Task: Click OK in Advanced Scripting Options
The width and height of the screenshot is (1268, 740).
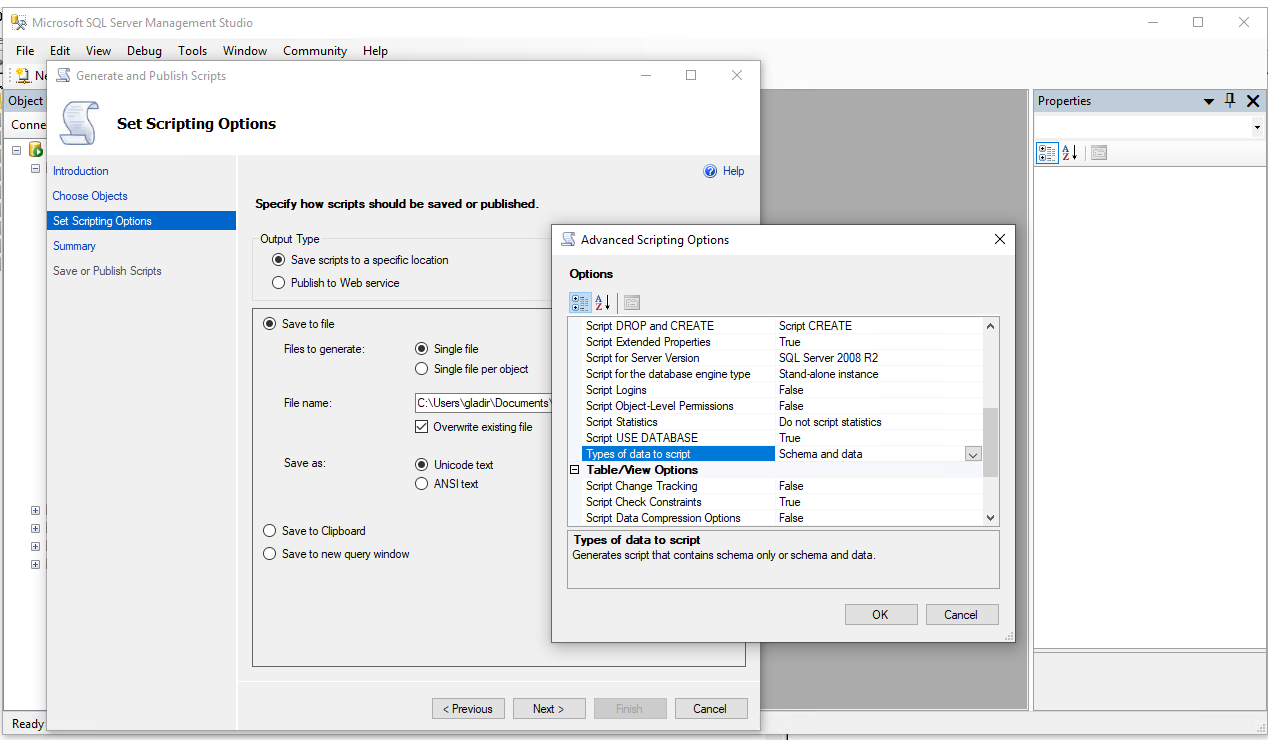Action: click(x=880, y=614)
